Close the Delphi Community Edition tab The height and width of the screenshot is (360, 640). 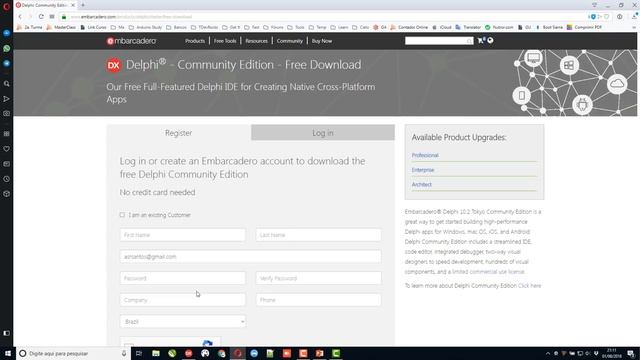coord(73,5)
